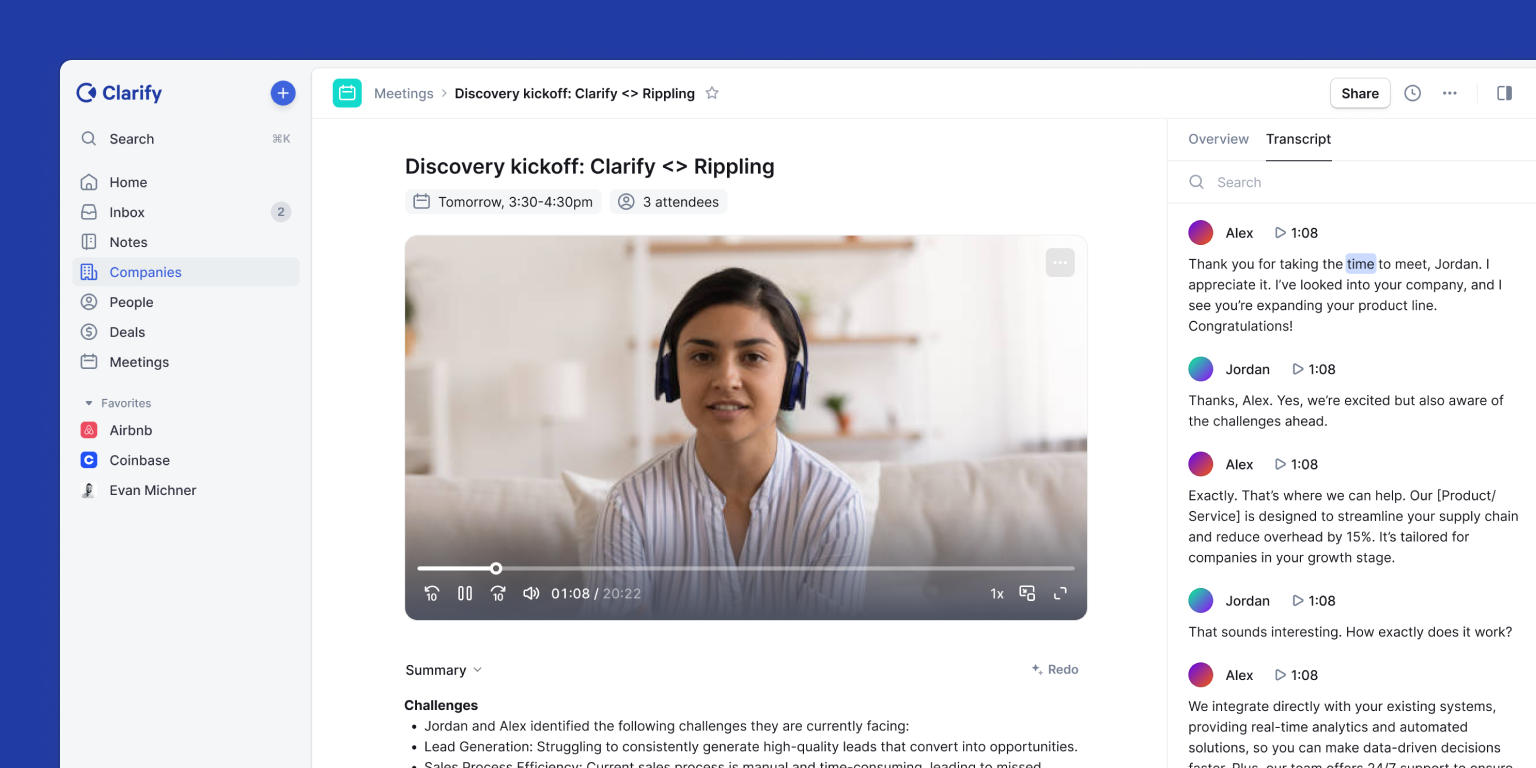Open the Airbnb favorite
The width and height of the screenshot is (1536, 768).
pyautogui.click(x=186, y=430)
